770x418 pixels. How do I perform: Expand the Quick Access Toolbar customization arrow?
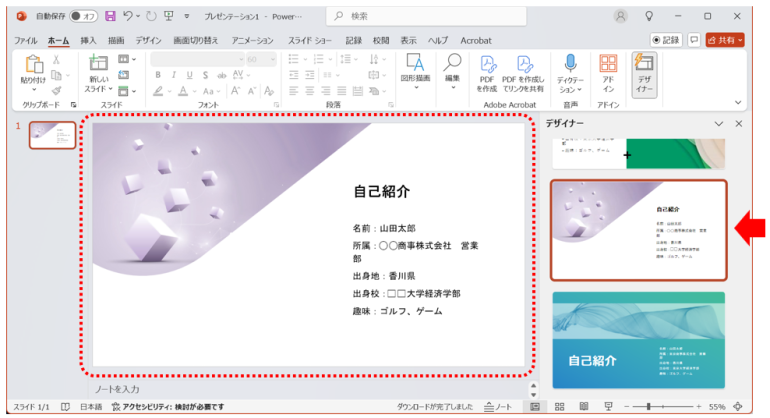click(187, 16)
